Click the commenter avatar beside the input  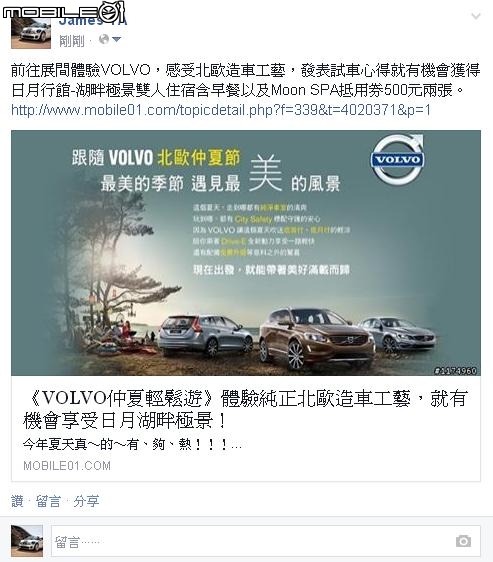tap(27, 541)
